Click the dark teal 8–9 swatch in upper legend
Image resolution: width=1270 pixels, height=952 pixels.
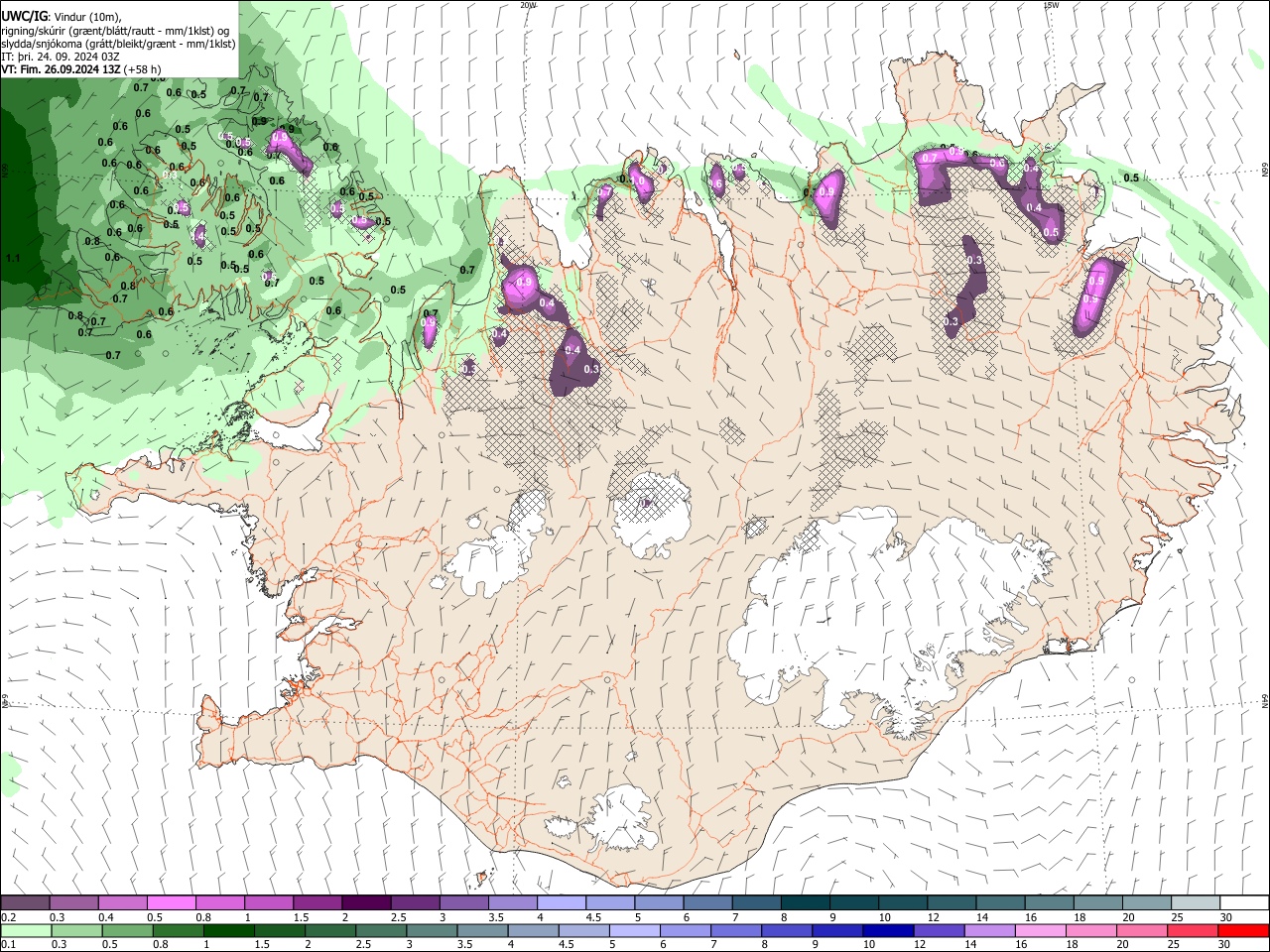pyautogui.click(x=806, y=903)
